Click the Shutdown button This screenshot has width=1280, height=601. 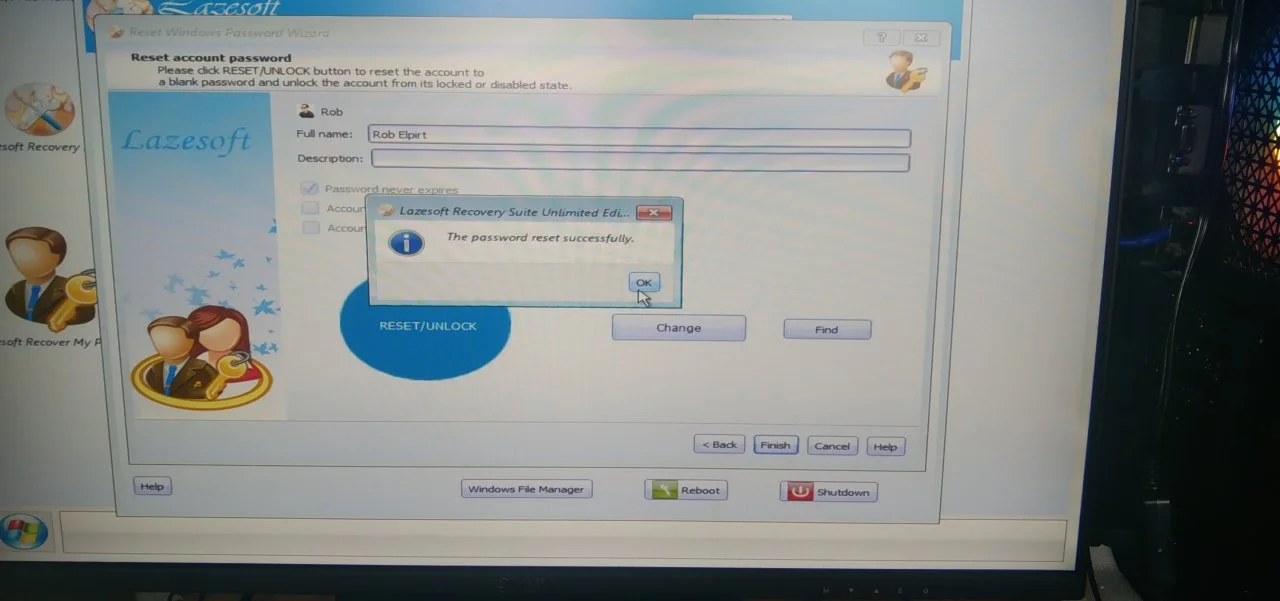829,492
